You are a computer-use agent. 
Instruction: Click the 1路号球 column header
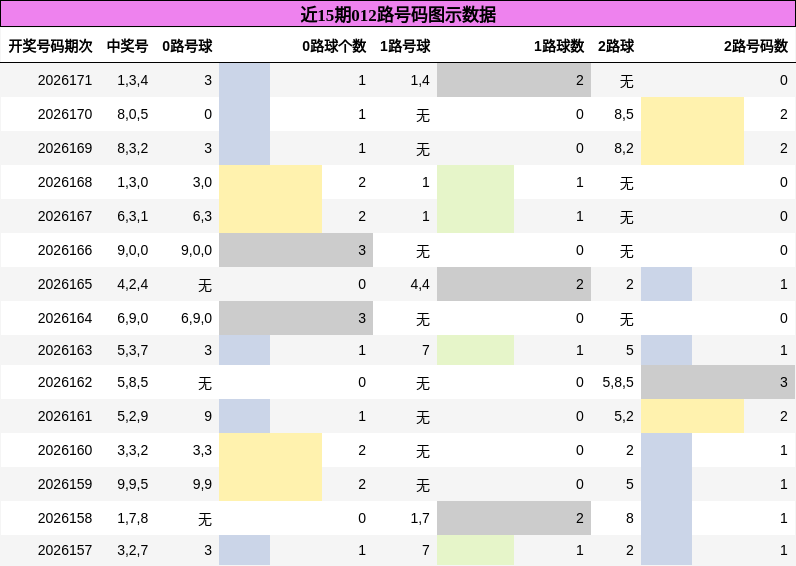(x=405, y=46)
